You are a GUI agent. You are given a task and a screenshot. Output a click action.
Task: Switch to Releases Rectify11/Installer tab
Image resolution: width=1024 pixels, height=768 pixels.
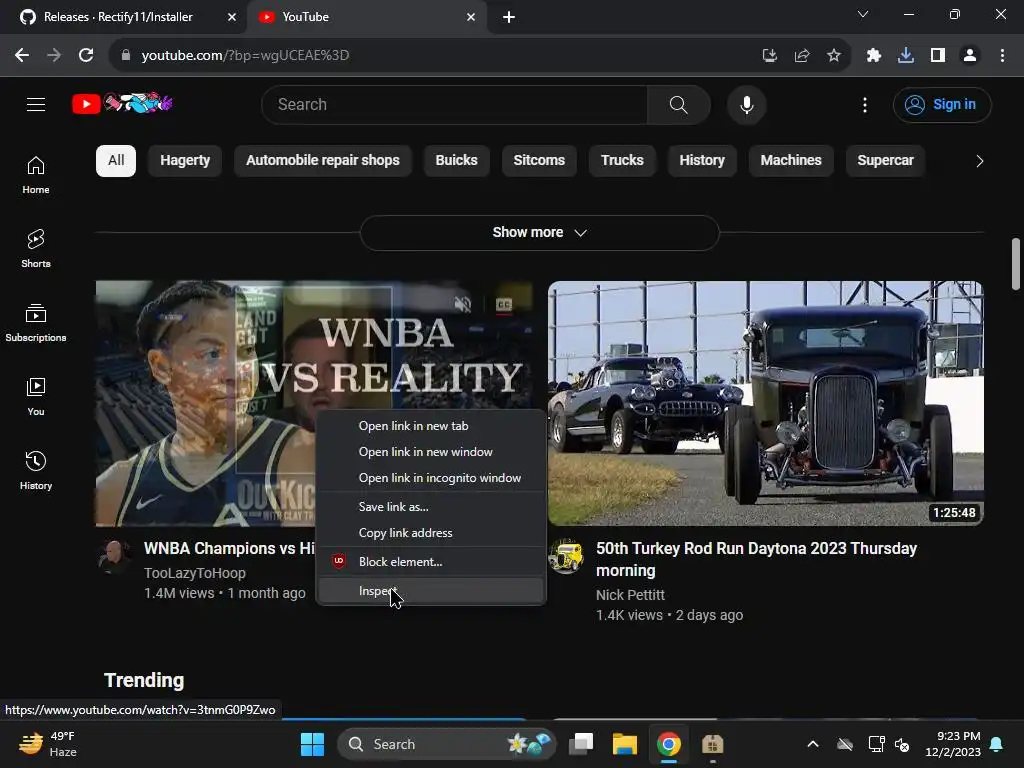tap(118, 17)
